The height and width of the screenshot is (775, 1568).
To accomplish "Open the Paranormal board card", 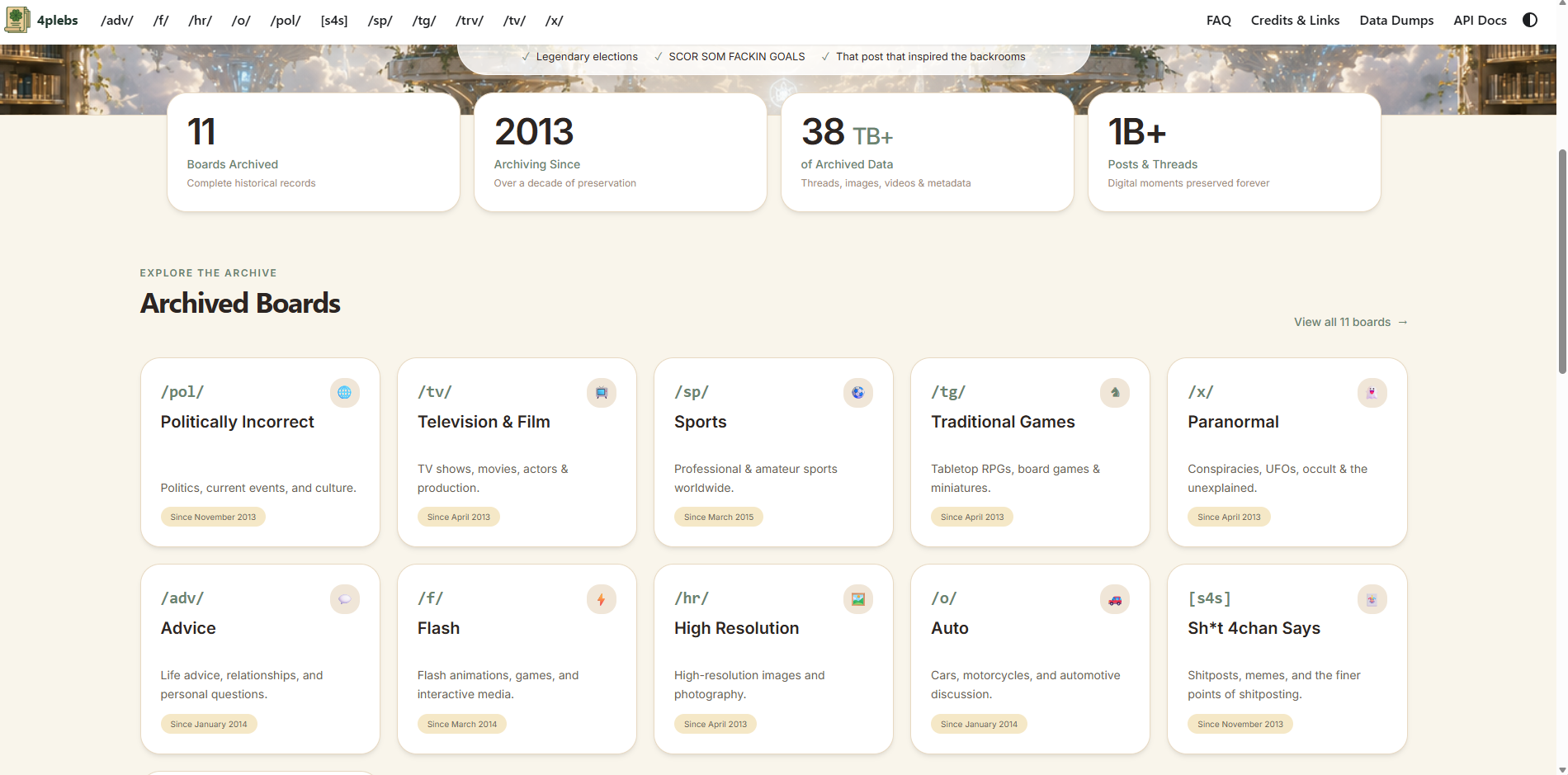I will [x=1287, y=452].
